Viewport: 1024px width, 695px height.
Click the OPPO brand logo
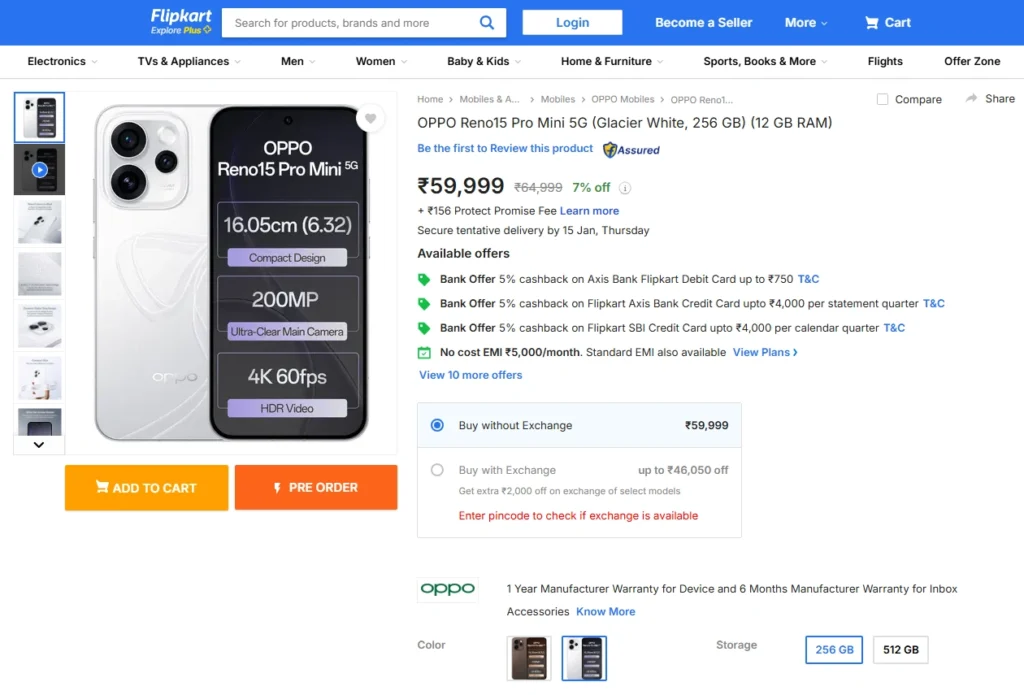(447, 589)
